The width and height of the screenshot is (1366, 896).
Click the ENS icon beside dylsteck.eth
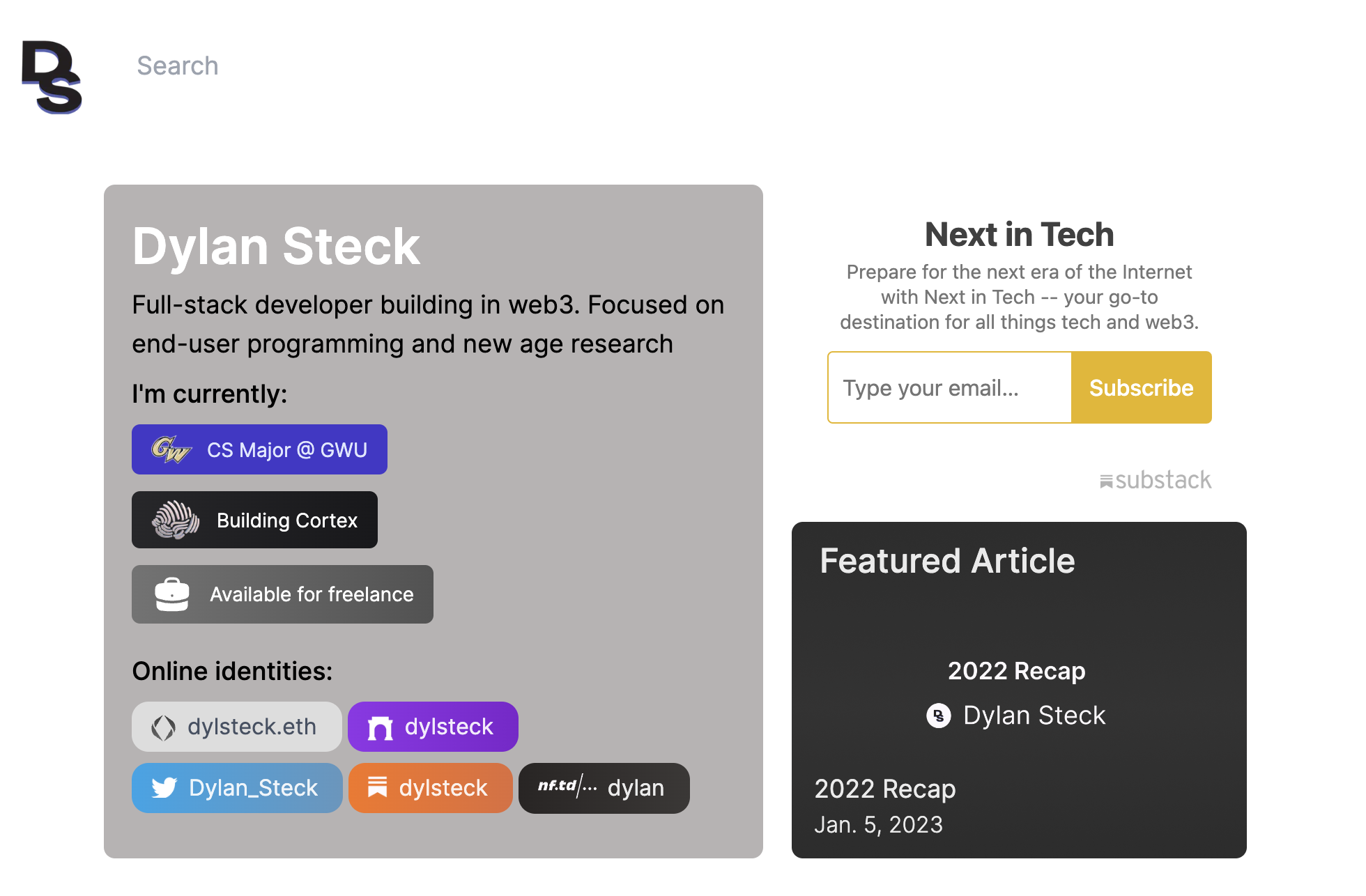pyautogui.click(x=163, y=727)
